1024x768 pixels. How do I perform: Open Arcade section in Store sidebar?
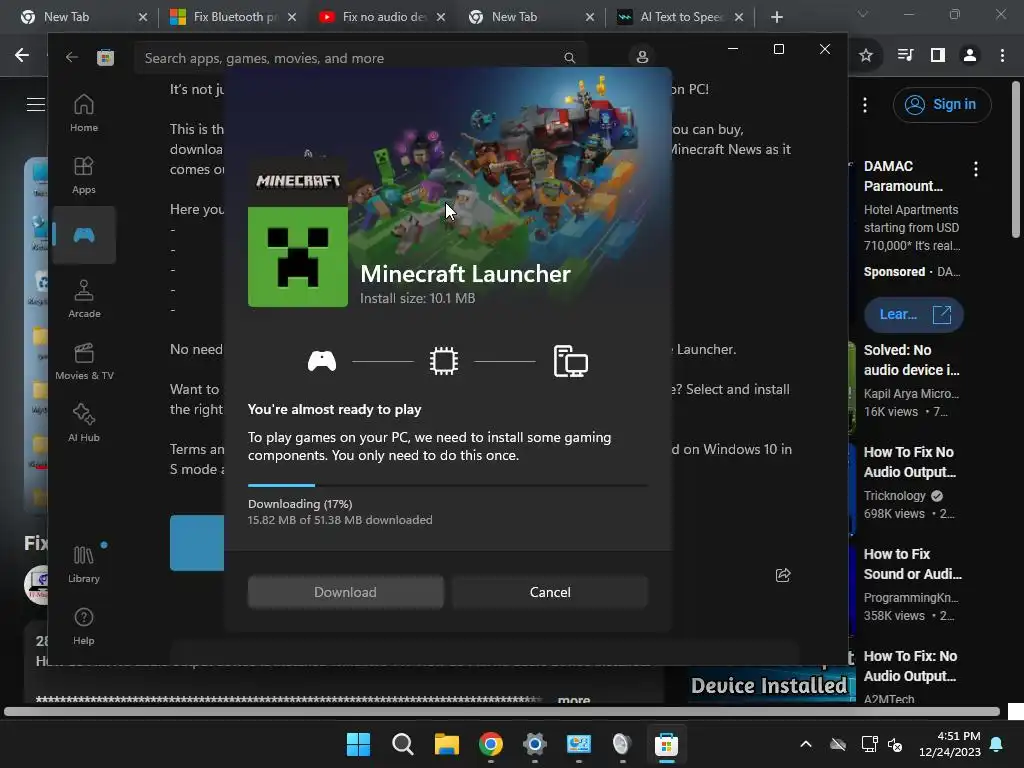[x=84, y=299]
